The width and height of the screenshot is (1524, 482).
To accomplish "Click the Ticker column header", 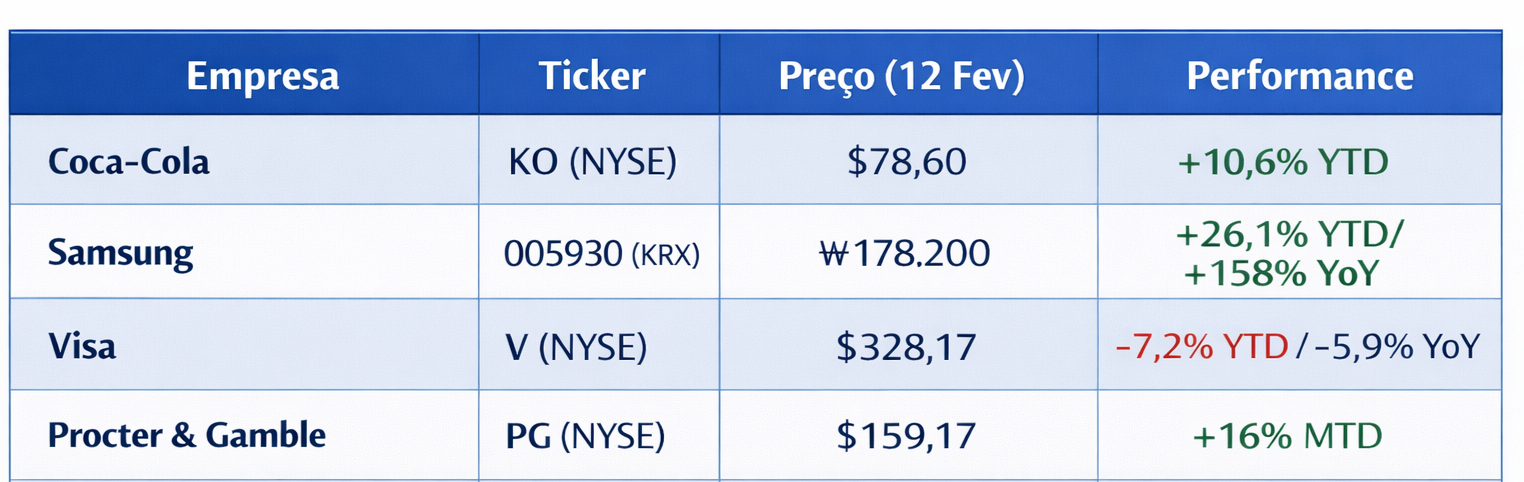I will (x=592, y=77).
